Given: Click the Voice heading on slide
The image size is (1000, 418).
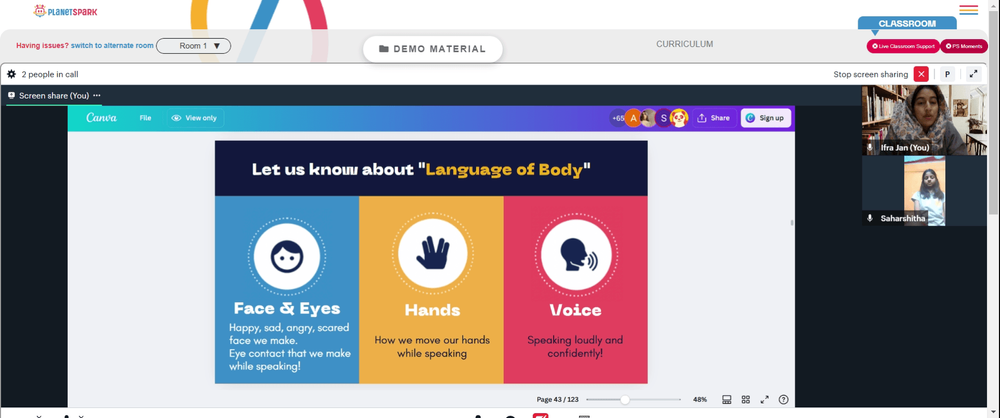Looking at the screenshot, I should 576,310.
